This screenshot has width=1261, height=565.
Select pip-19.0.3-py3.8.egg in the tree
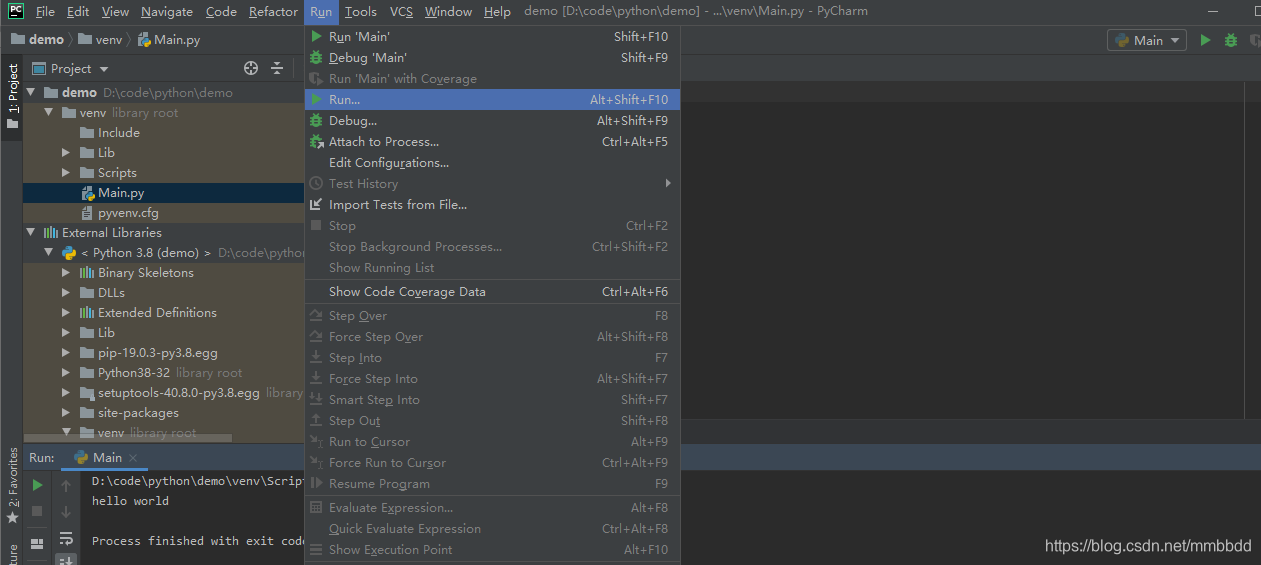(164, 352)
